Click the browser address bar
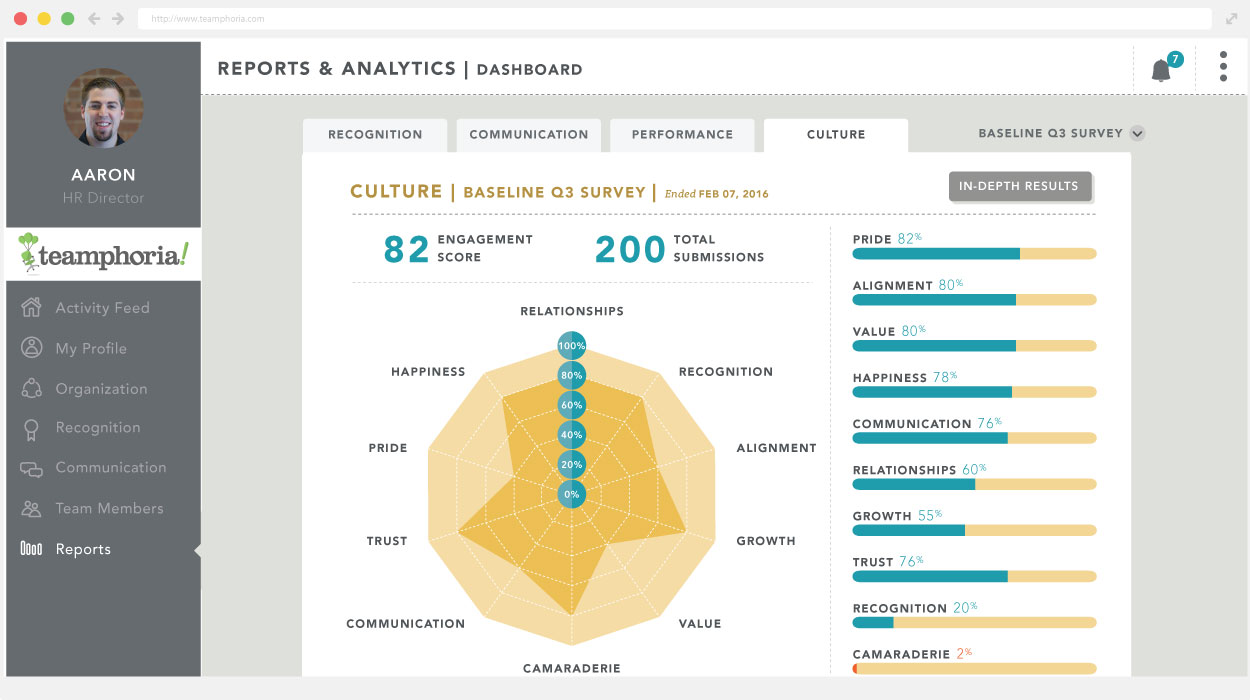This screenshot has width=1250, height=700. (670, 19)
